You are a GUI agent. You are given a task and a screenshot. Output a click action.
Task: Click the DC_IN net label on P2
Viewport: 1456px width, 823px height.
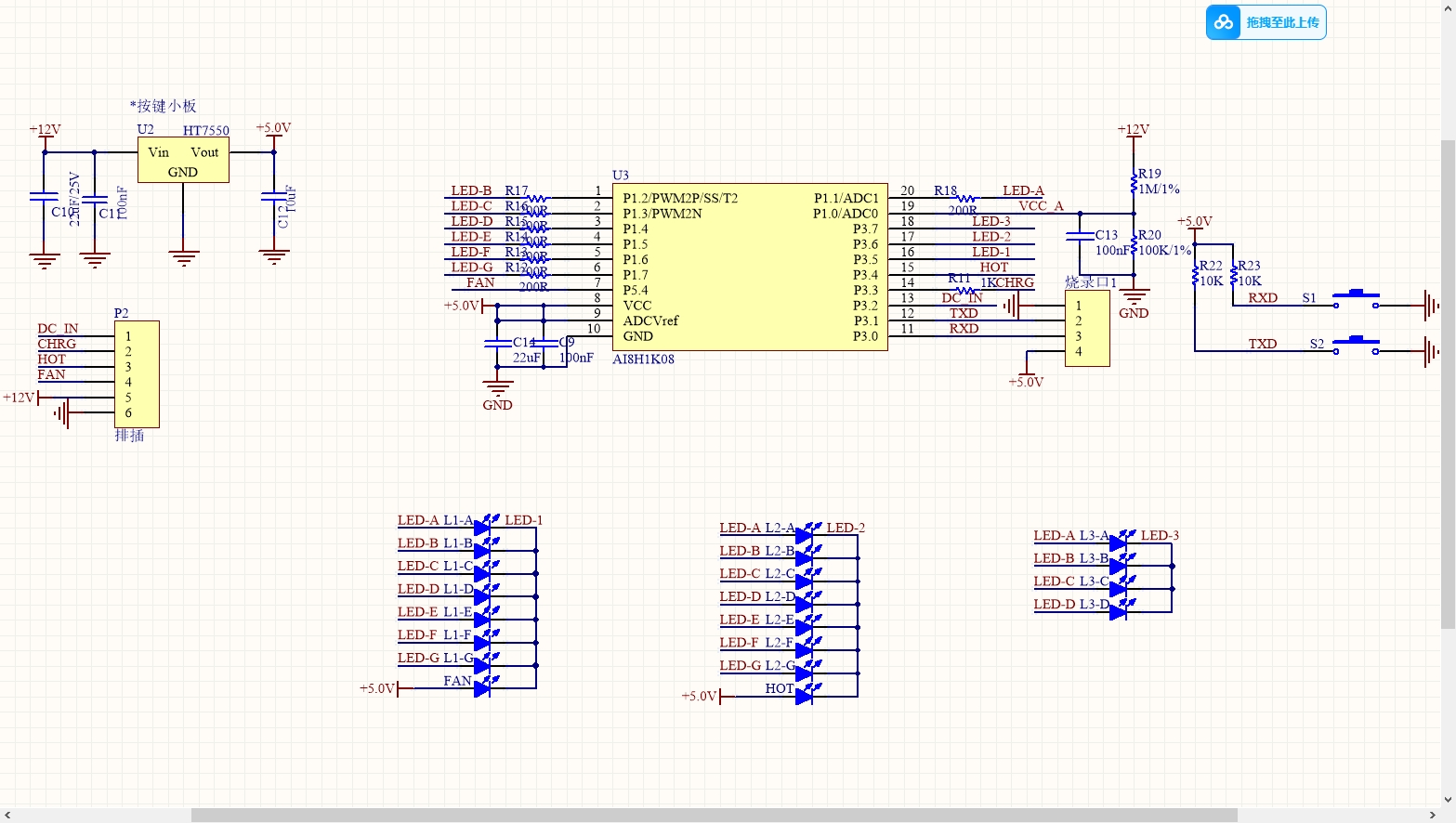[x=58, y=329]
